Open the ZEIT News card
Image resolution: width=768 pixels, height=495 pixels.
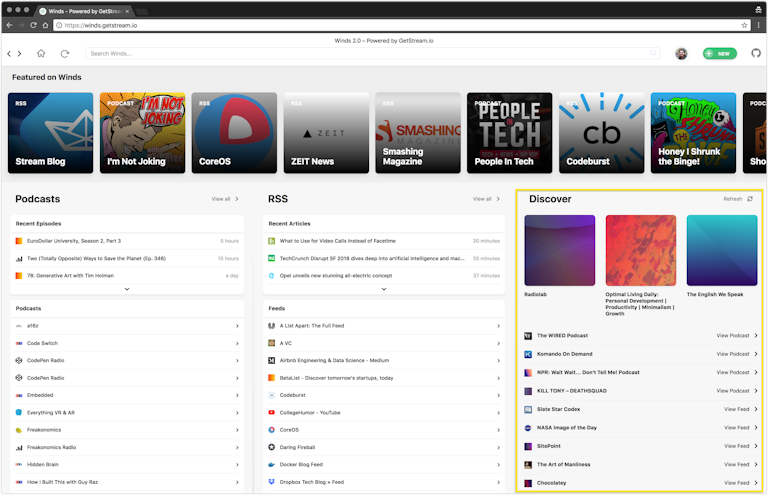[x=326, y=133]
